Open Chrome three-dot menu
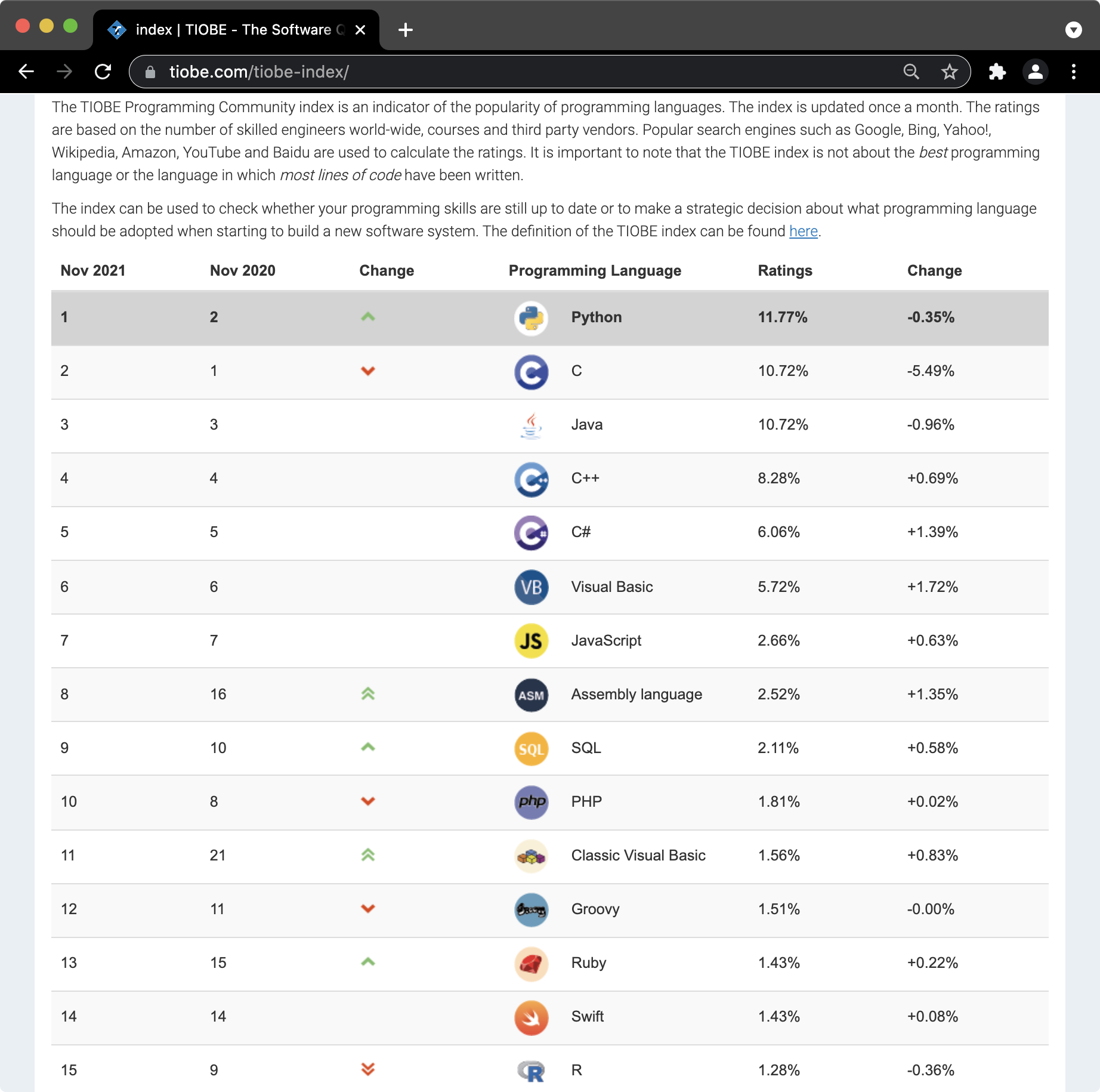The height and width of the screenshot is (1092, 1100). [x=1074, y=72]
